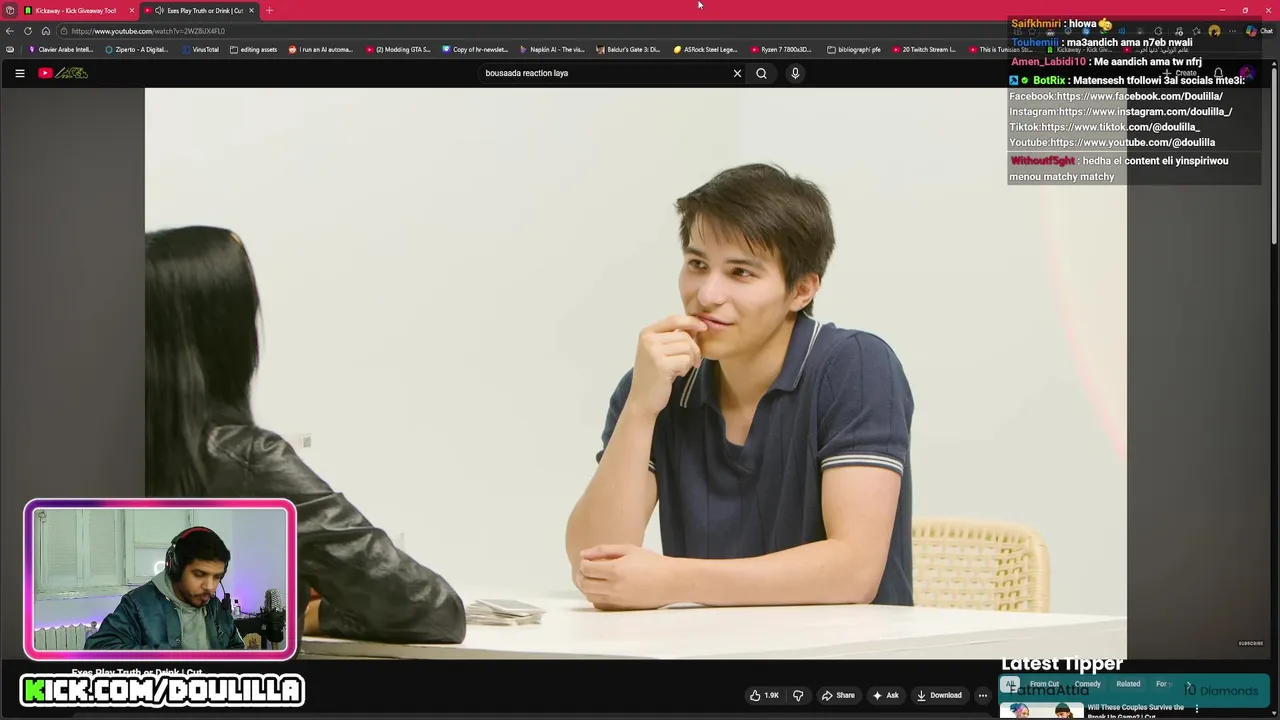Open VirusTotal bookmark
This screenshot has height=720, width=1280.
pos(200,49)
